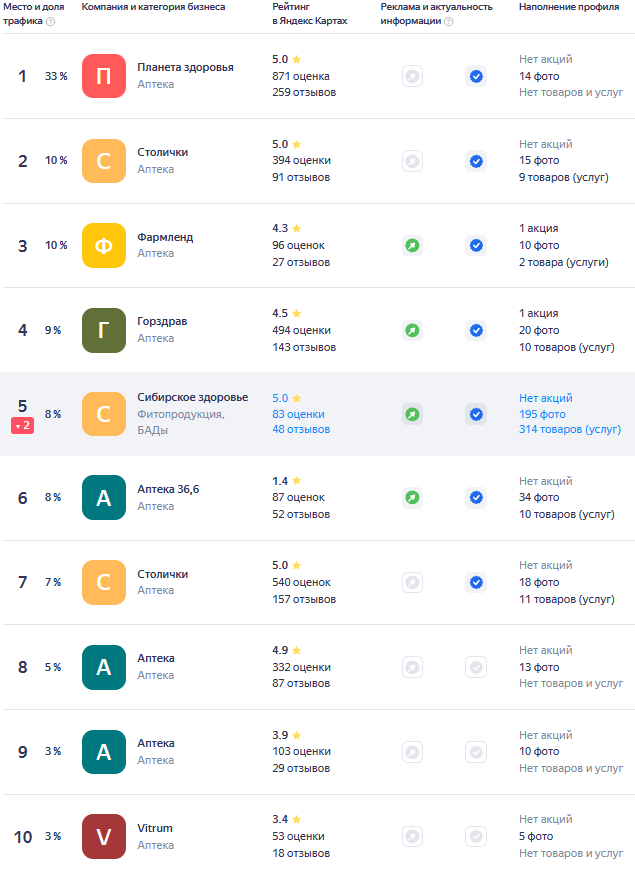Screen dimensions: 635x875
Task: Click the company name 'Горздрав'
Action: [162, 321]
